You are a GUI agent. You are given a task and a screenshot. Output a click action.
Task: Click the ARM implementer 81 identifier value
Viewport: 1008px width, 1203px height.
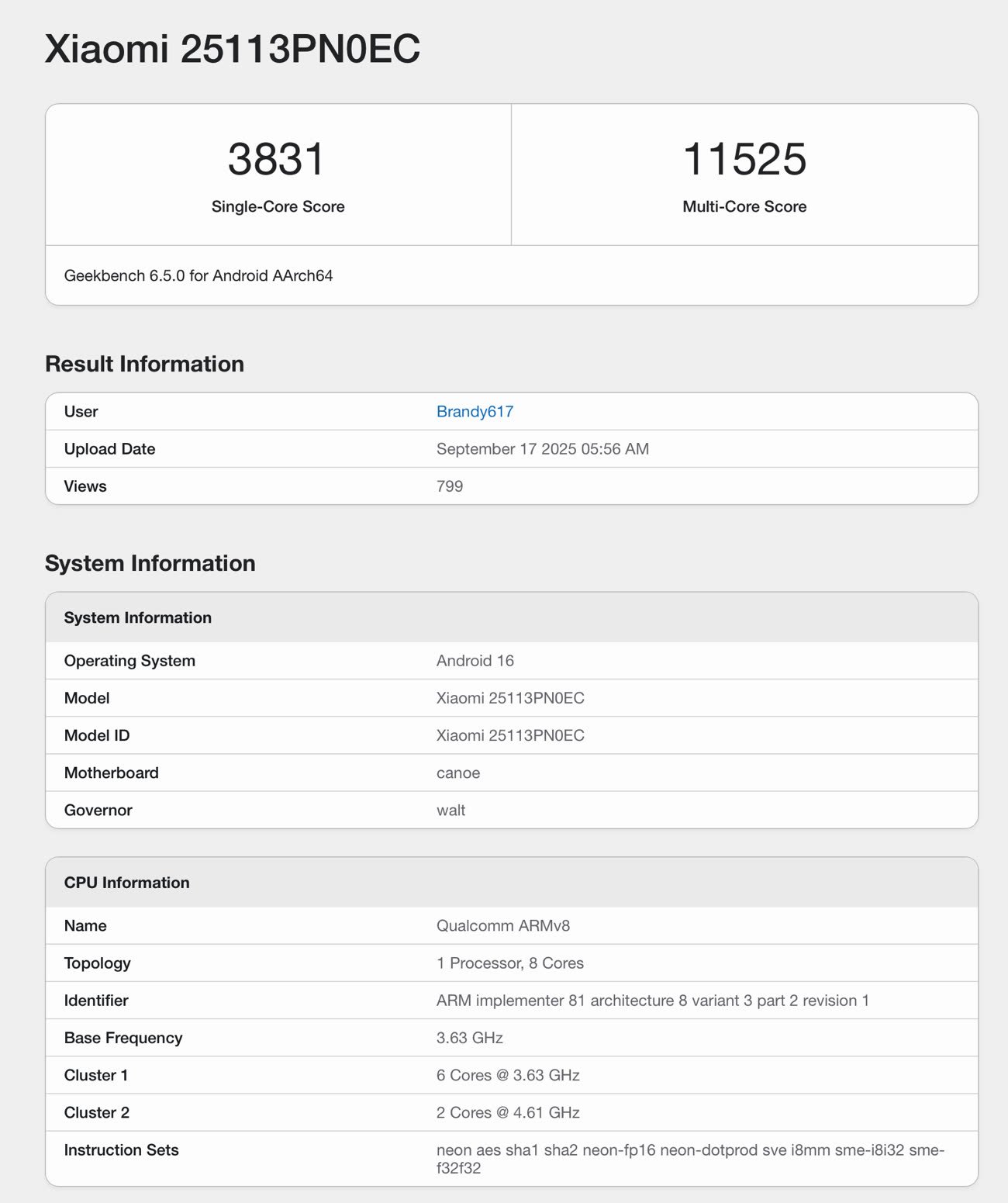[x=653, y=1001]
